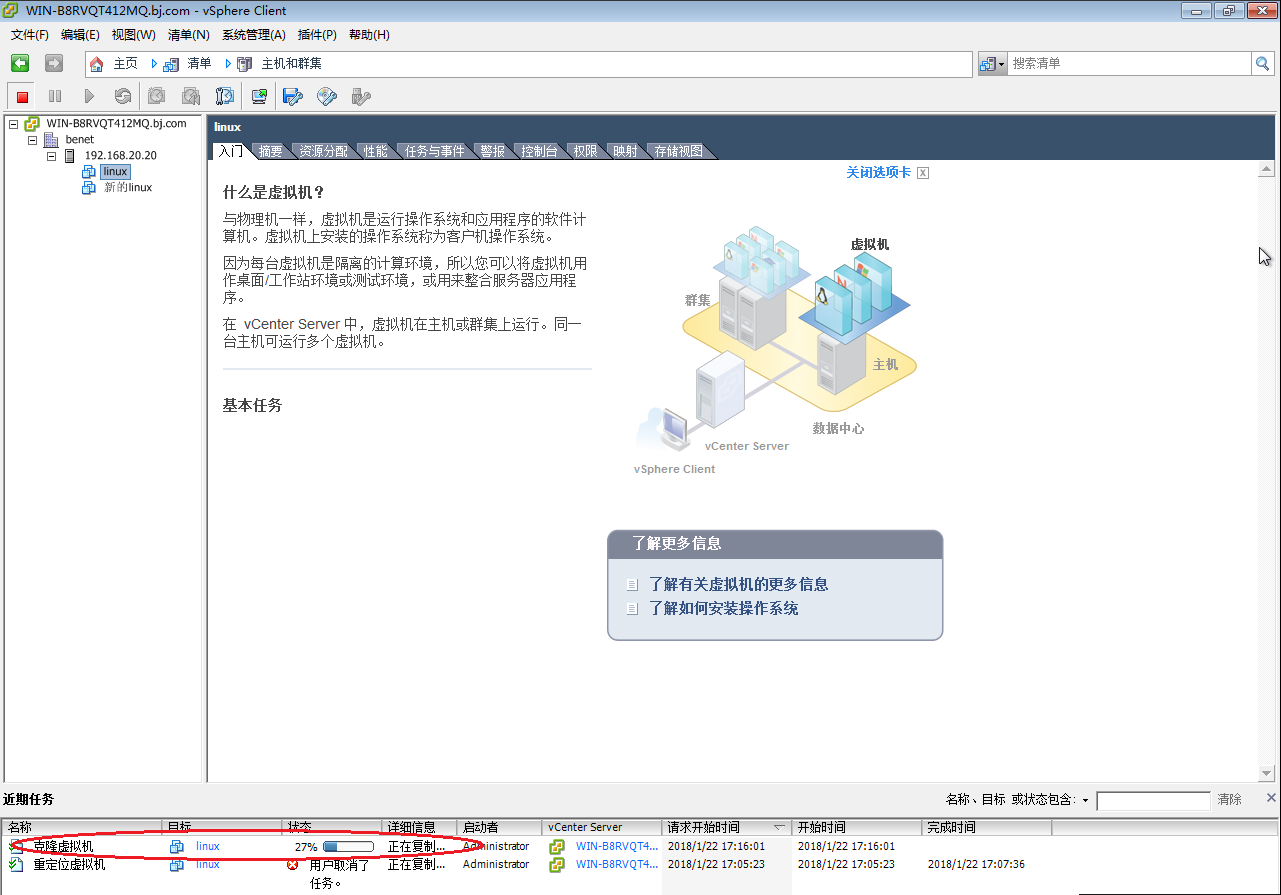This screenshot has width=1281, height=895.
Task: Close the recent tasks panel
Action: tap(1271, 798)
